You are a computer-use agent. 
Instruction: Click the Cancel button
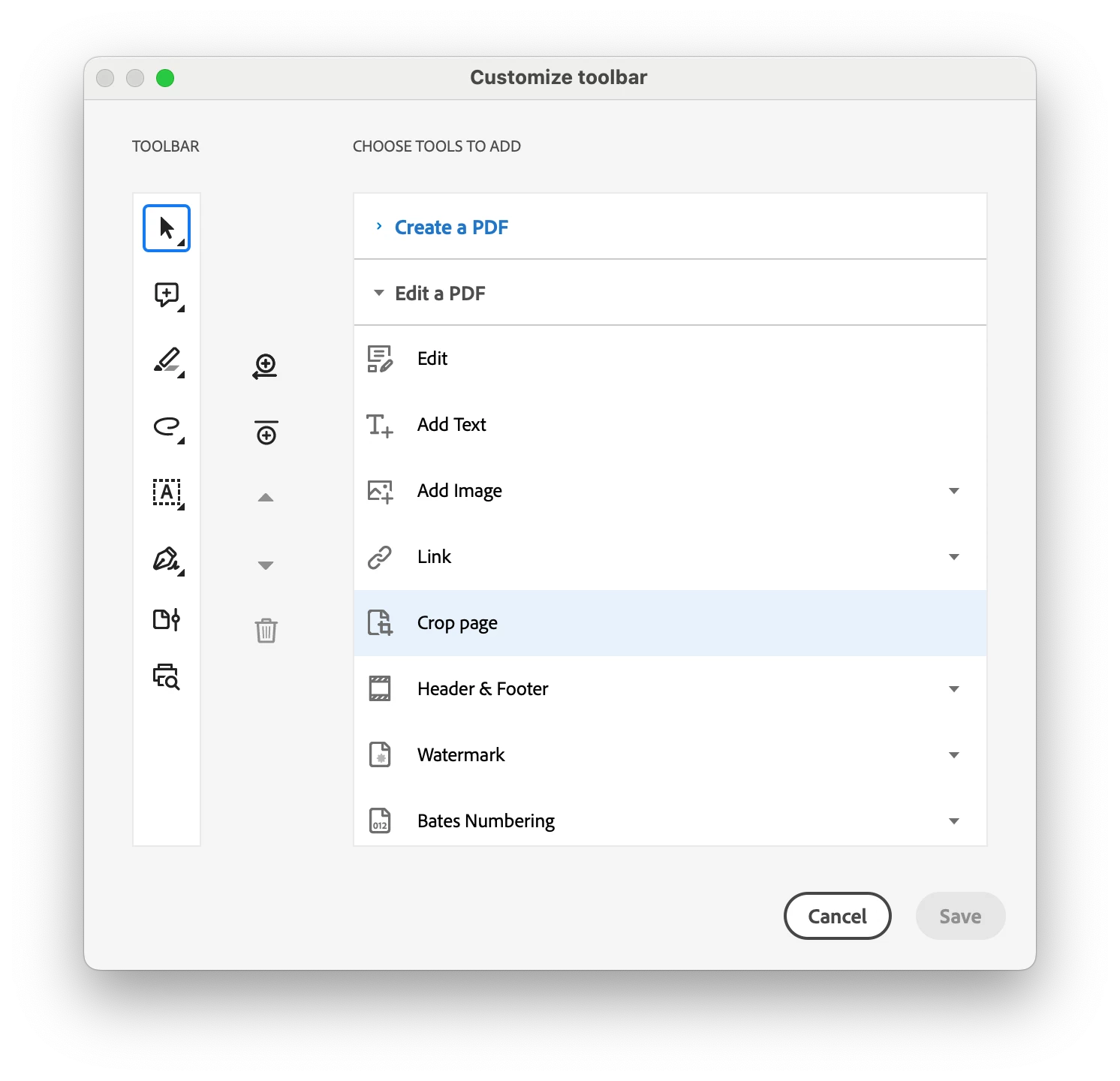838,916
